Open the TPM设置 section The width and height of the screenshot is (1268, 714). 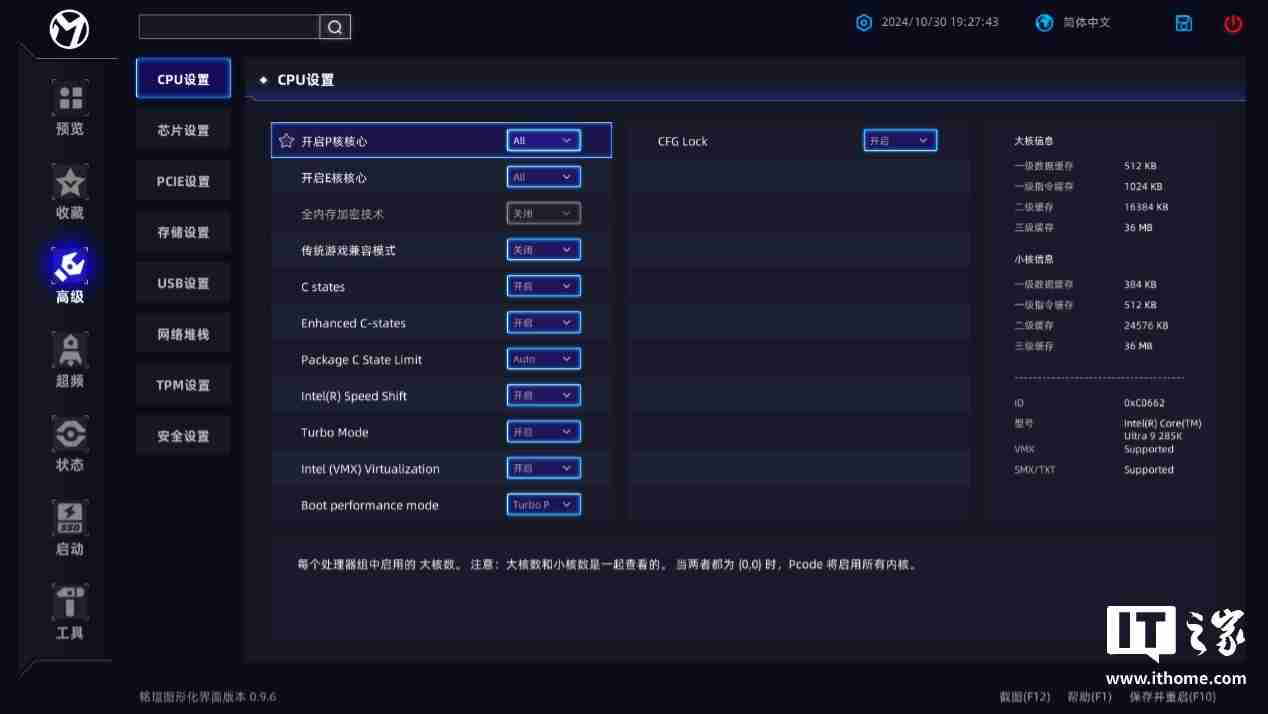(183, 384)
